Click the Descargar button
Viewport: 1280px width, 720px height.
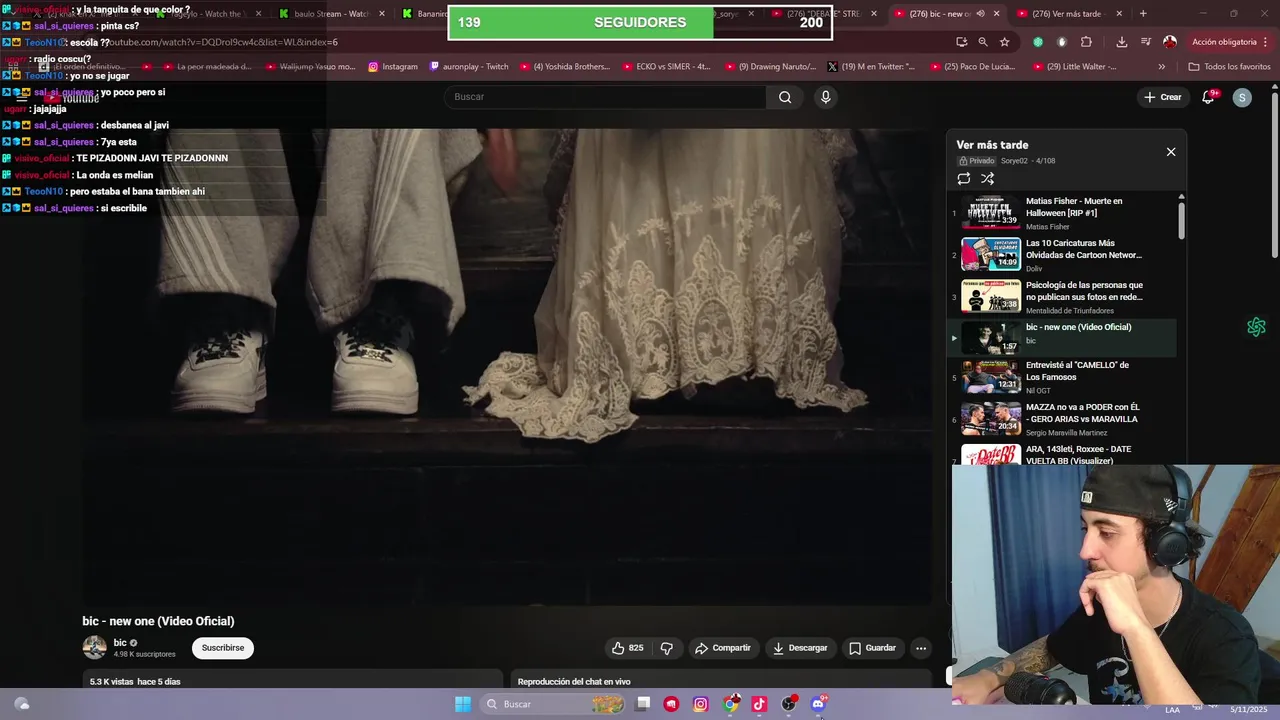[800, 648]
